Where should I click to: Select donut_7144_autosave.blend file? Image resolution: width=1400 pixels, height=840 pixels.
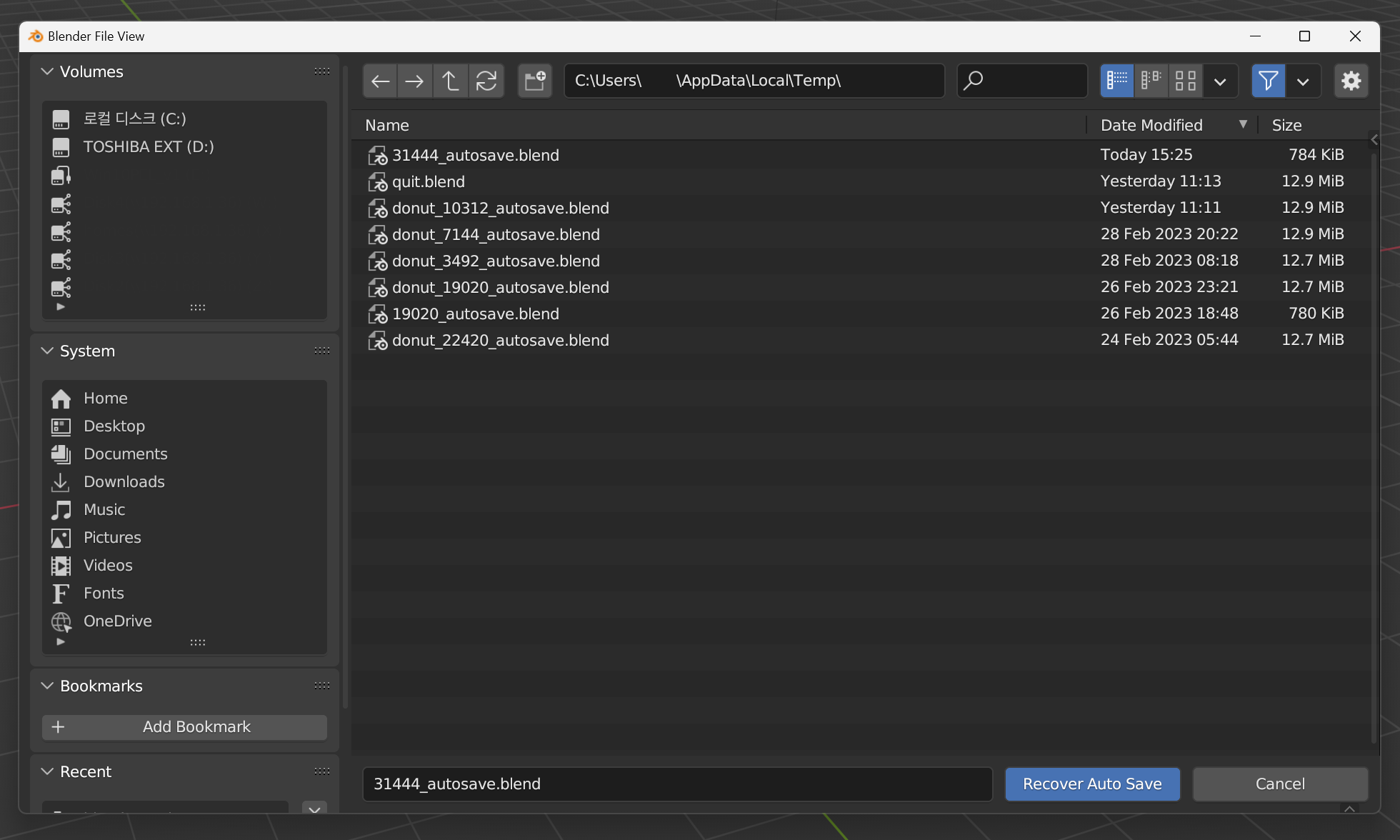[x=496, y=234]
